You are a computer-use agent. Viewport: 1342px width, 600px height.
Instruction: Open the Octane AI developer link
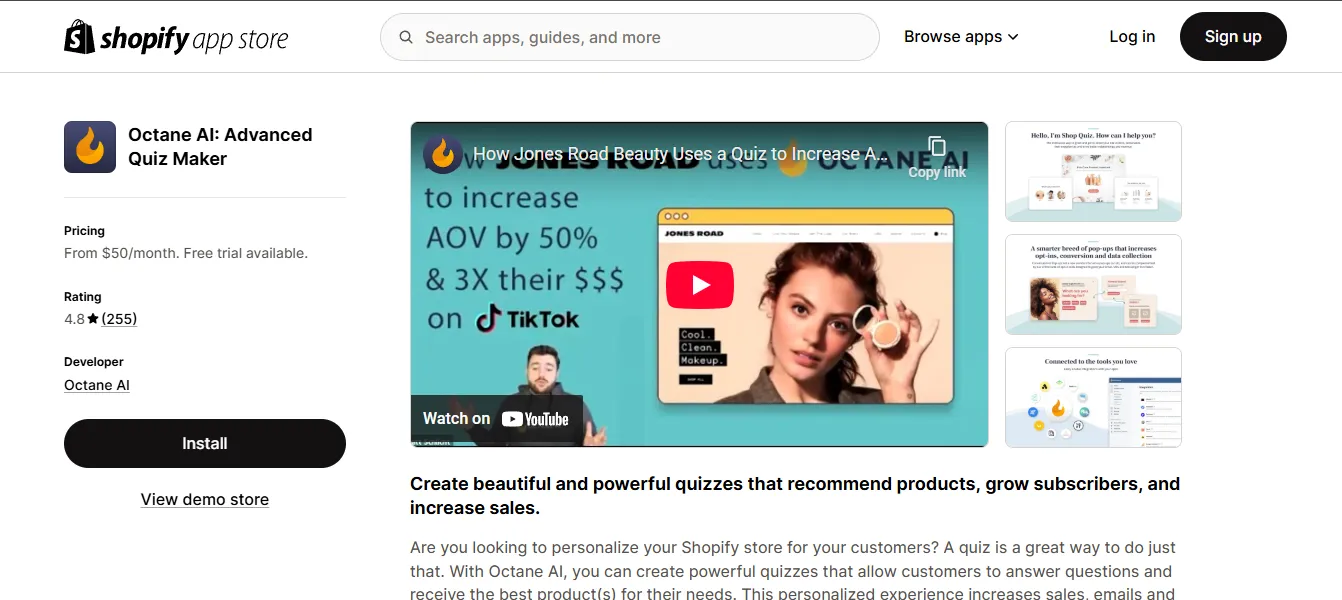click(x=97, y=385)
